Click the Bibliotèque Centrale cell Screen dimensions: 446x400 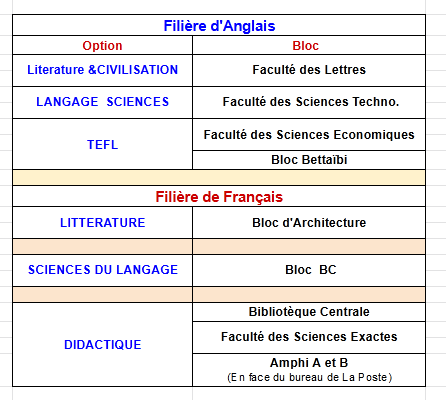pyautogui.click(x=309, y=312)
